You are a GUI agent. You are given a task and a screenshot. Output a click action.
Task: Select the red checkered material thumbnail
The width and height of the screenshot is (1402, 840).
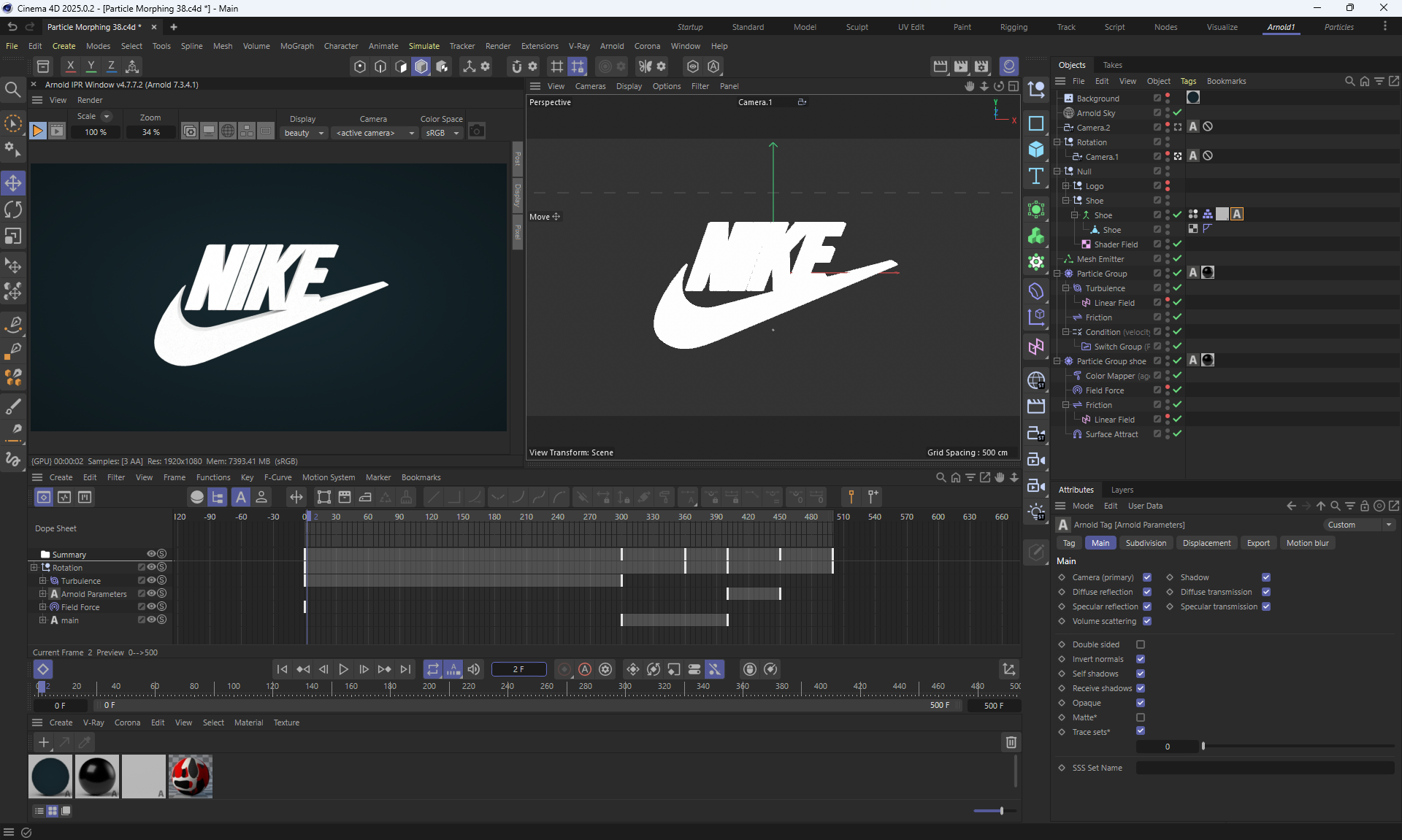[190, 777]
